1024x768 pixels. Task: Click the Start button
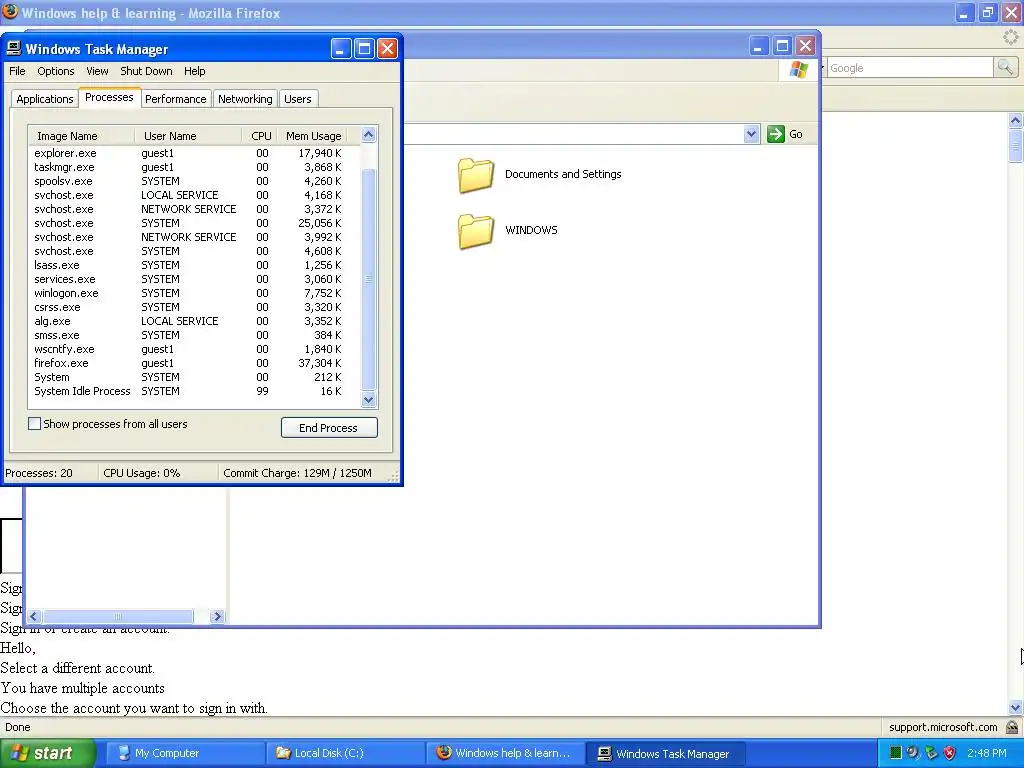47,753
